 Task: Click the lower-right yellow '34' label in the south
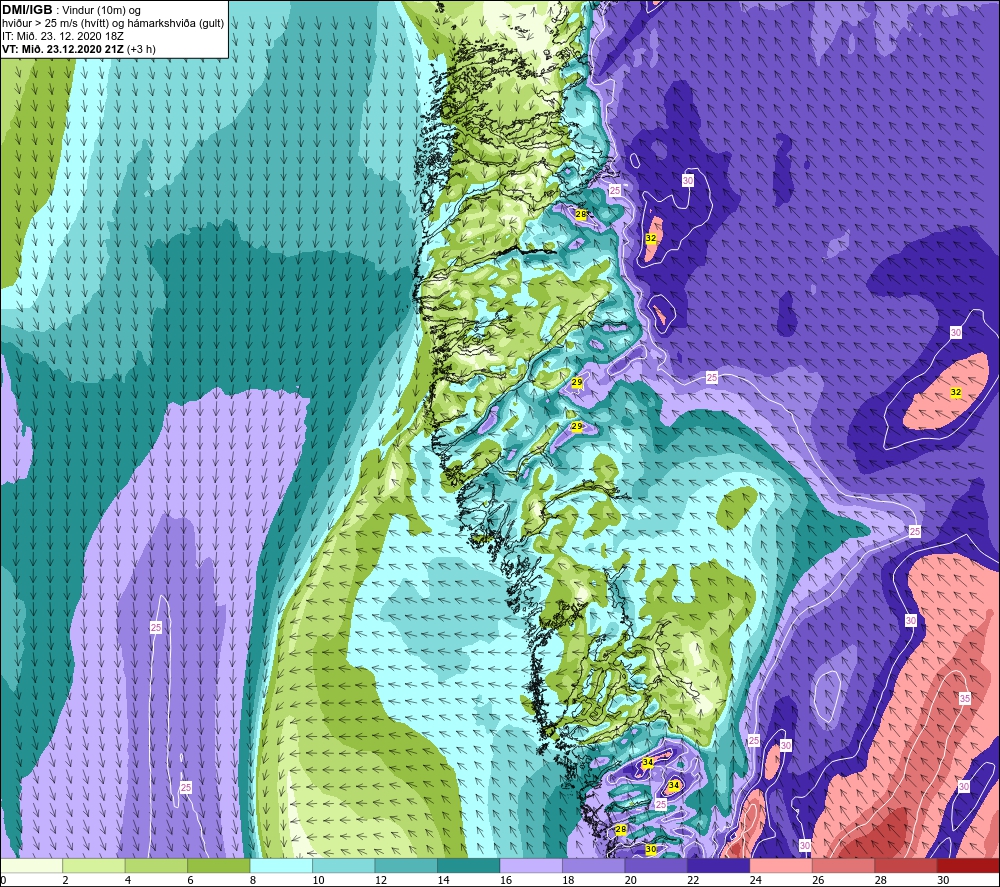click(673, 785)
